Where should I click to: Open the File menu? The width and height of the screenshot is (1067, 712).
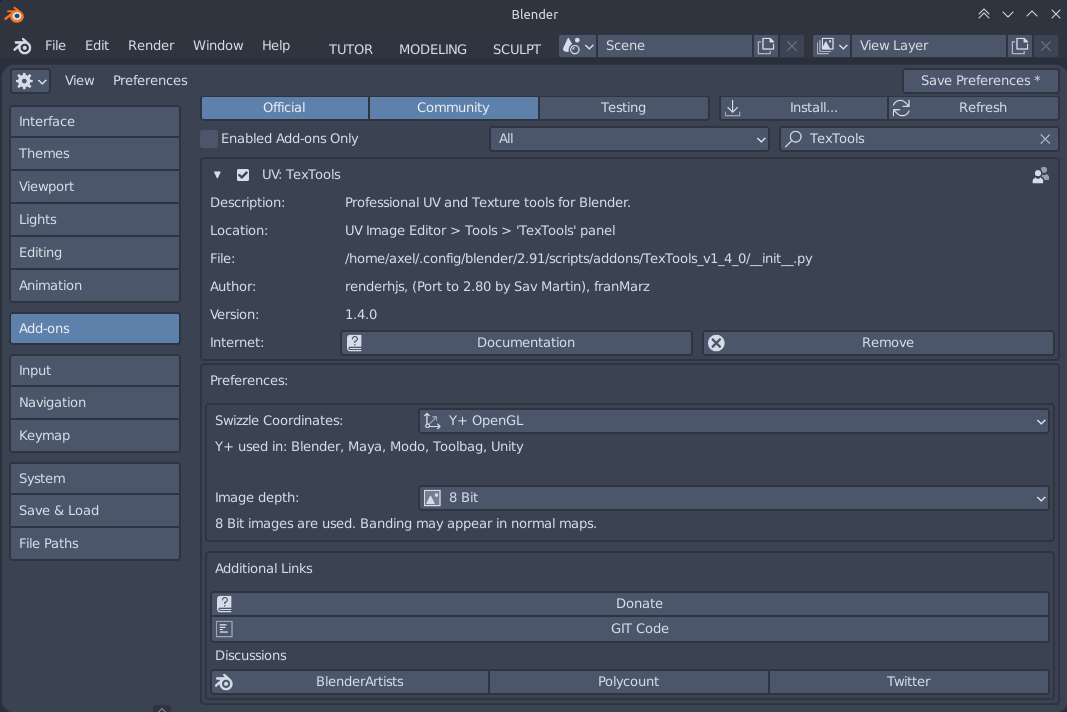pyautogui.click(x=55, y=46)
